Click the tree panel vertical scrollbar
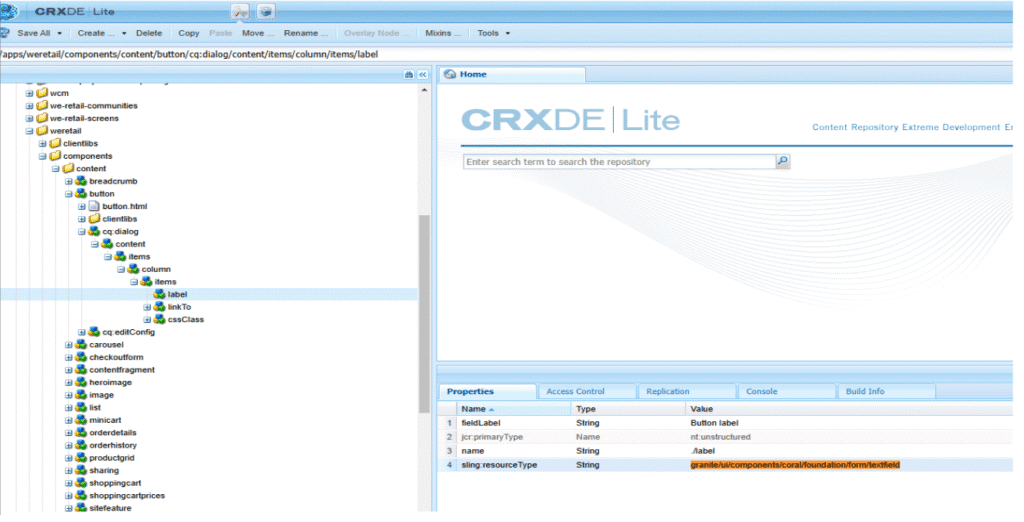The height and width of the screenshot is (522, 1024). [424, 314]
